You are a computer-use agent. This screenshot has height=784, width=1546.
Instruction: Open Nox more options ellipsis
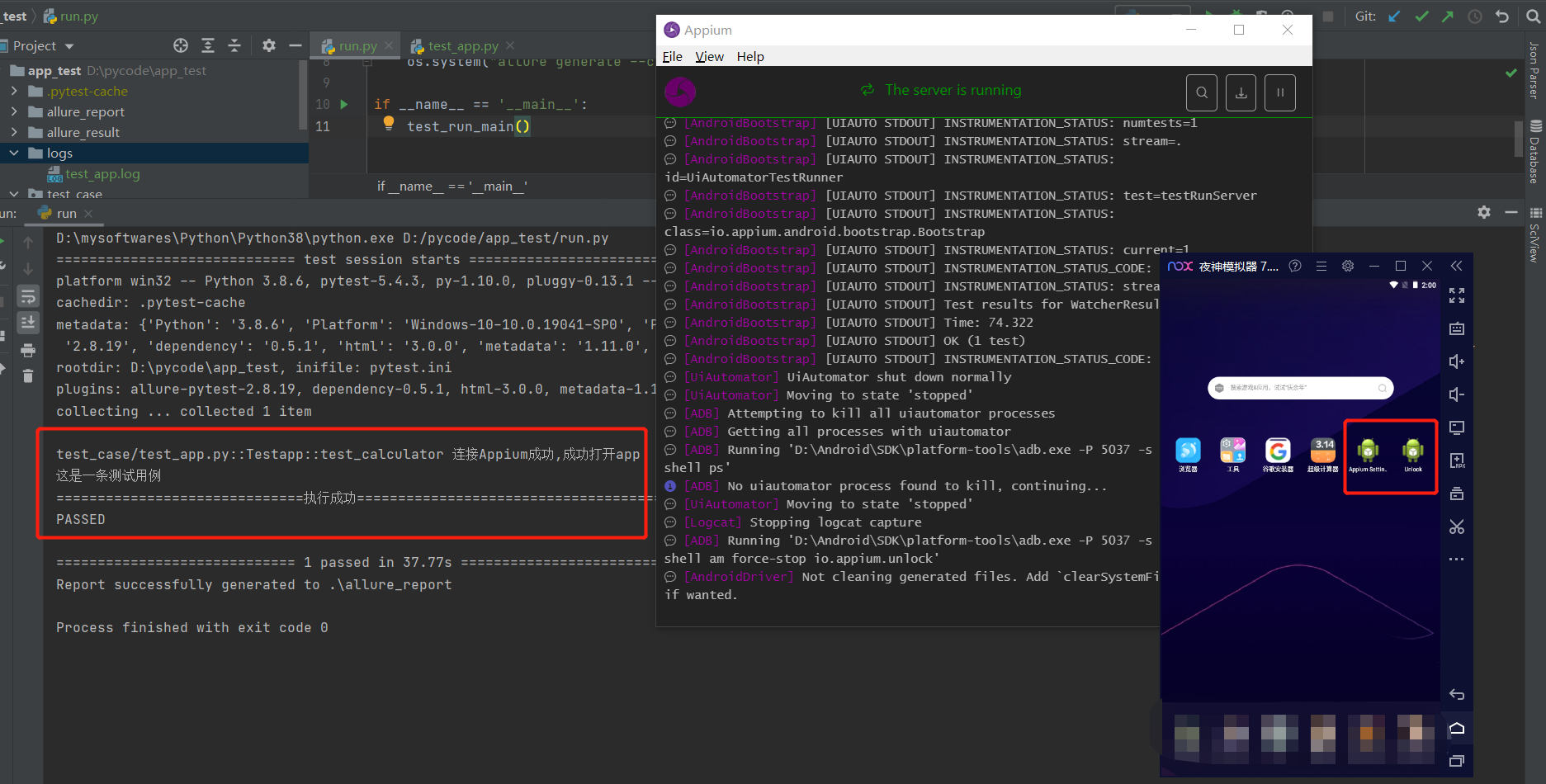tap(1457, 560)
